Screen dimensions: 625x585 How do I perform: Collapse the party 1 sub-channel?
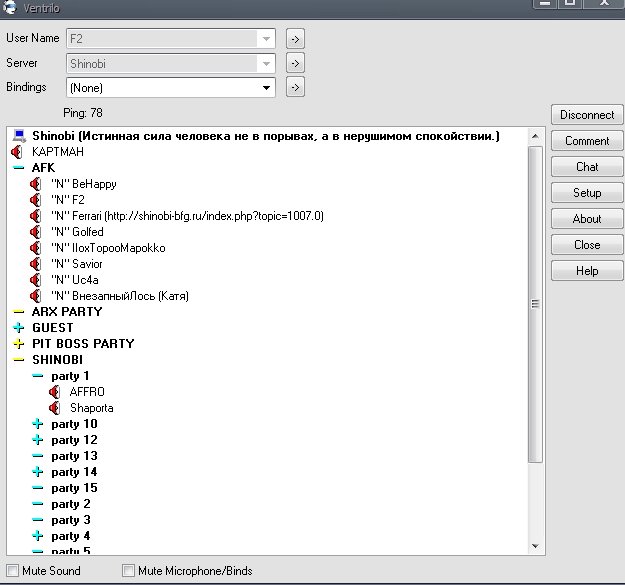pyautogui.click(x=37, y=376)
